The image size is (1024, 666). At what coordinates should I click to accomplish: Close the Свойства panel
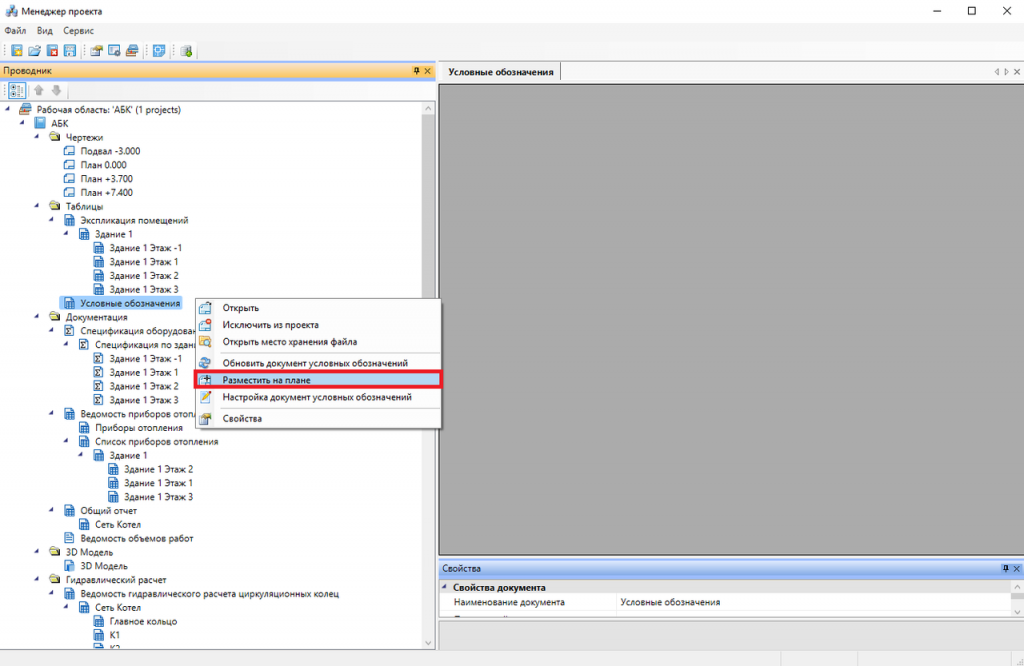pos(1017,569)
